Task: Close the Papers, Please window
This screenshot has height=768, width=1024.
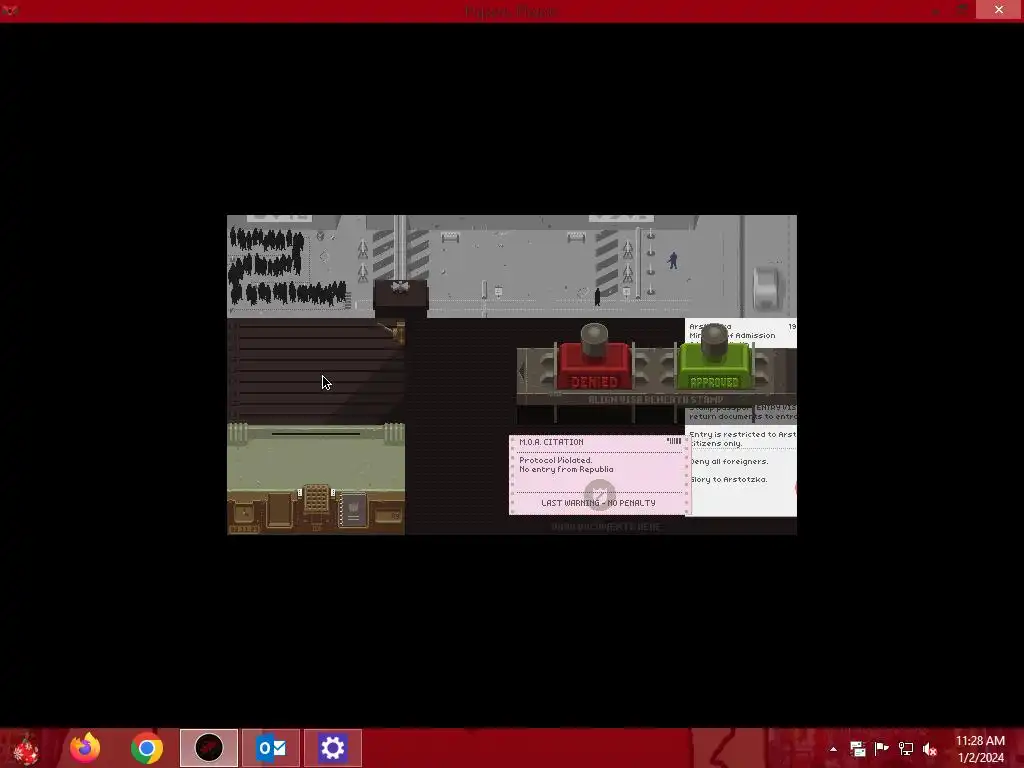Action: 999,10
